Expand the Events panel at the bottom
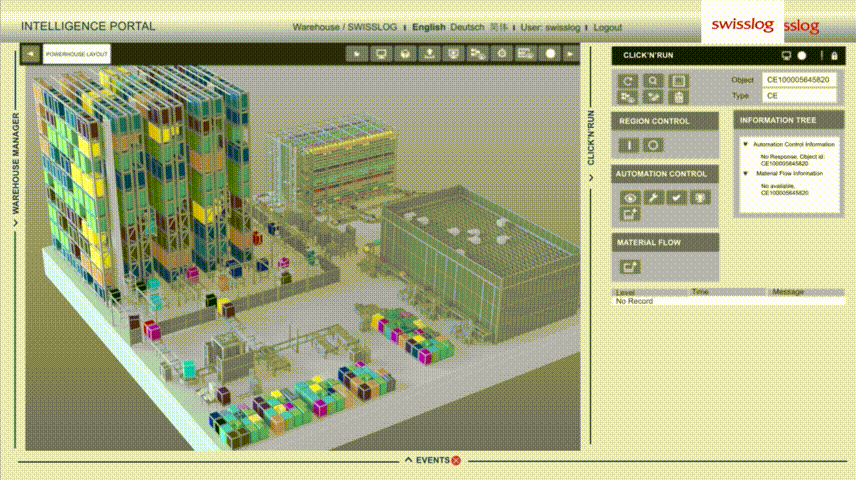The image size is (856, 480). 432,460
